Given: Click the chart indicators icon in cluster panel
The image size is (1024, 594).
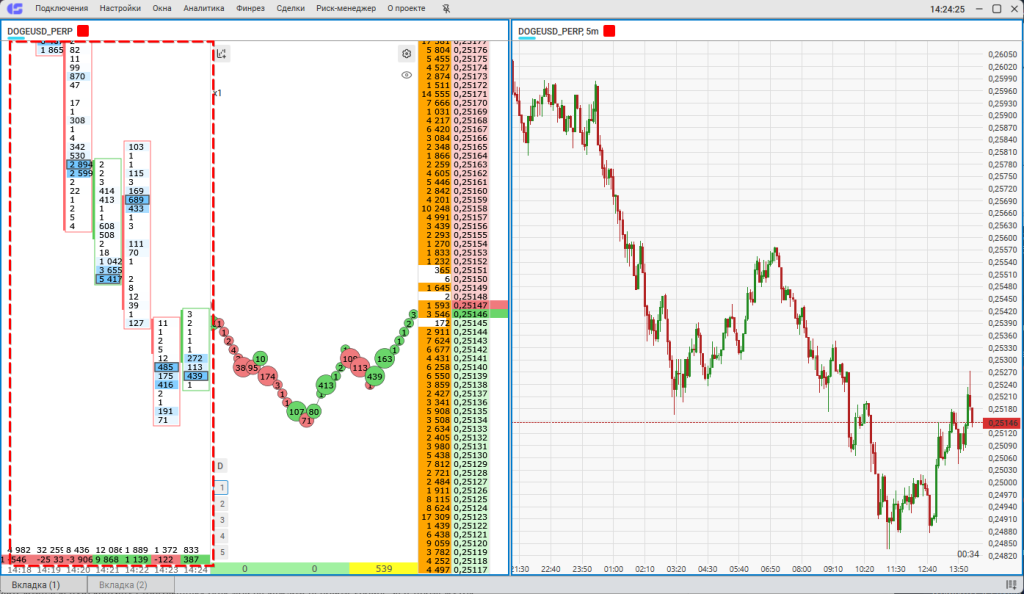Looking at the screenshot, I should click(x=222, y=54).
